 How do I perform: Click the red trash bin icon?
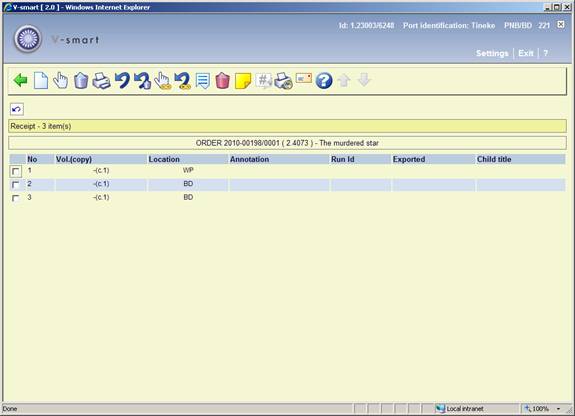coord(222,80)
